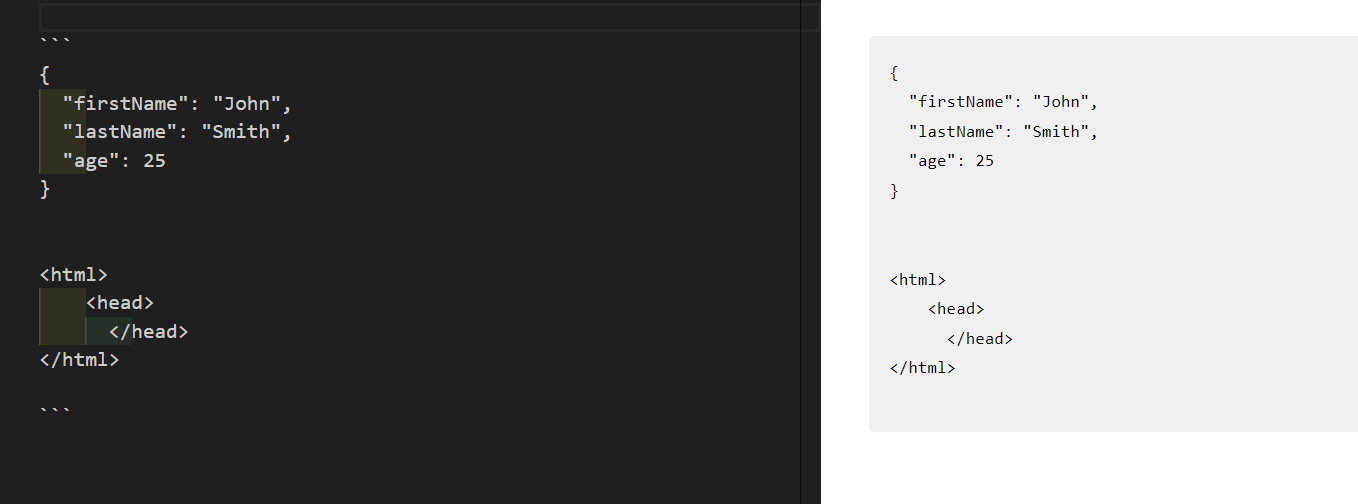Viewport: 1358px width, 504px height.
Task: Click the opening triple backticks in editor
Action: click(x=55, y=42)
